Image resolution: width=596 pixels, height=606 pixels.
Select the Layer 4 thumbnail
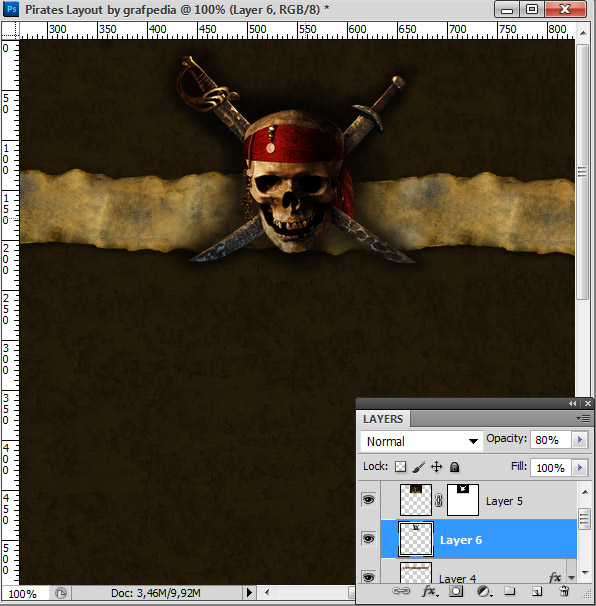[x=416, y=573]
